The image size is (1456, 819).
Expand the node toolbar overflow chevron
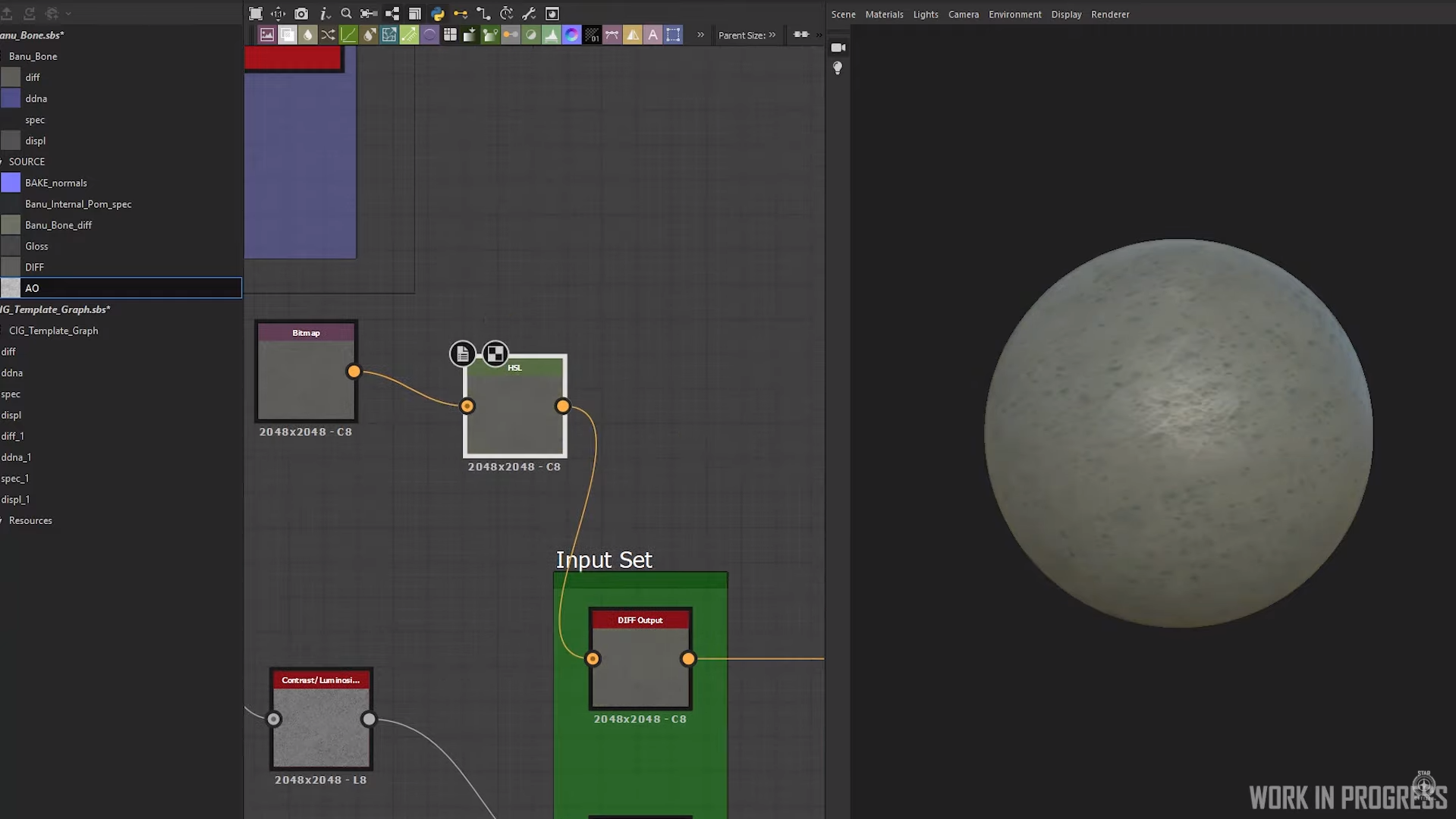[x=700, y=35]
